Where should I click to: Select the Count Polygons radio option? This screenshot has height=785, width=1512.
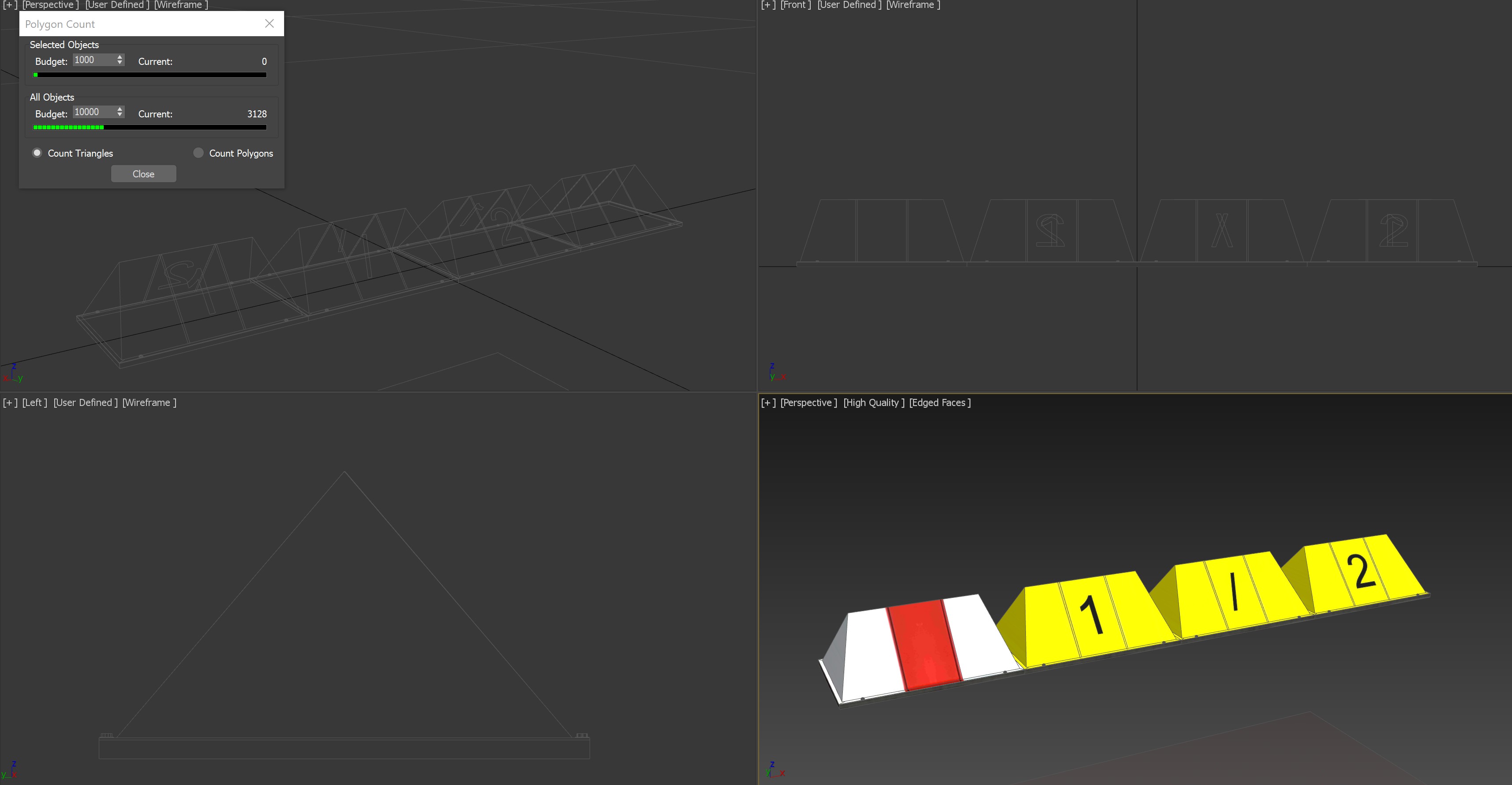(x=198, y=153)
